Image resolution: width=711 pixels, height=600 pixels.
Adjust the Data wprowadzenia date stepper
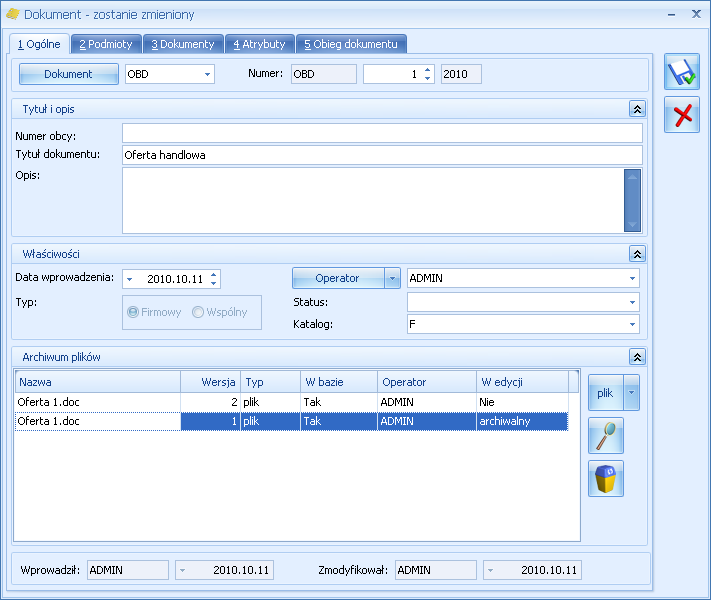coord(214,278)
